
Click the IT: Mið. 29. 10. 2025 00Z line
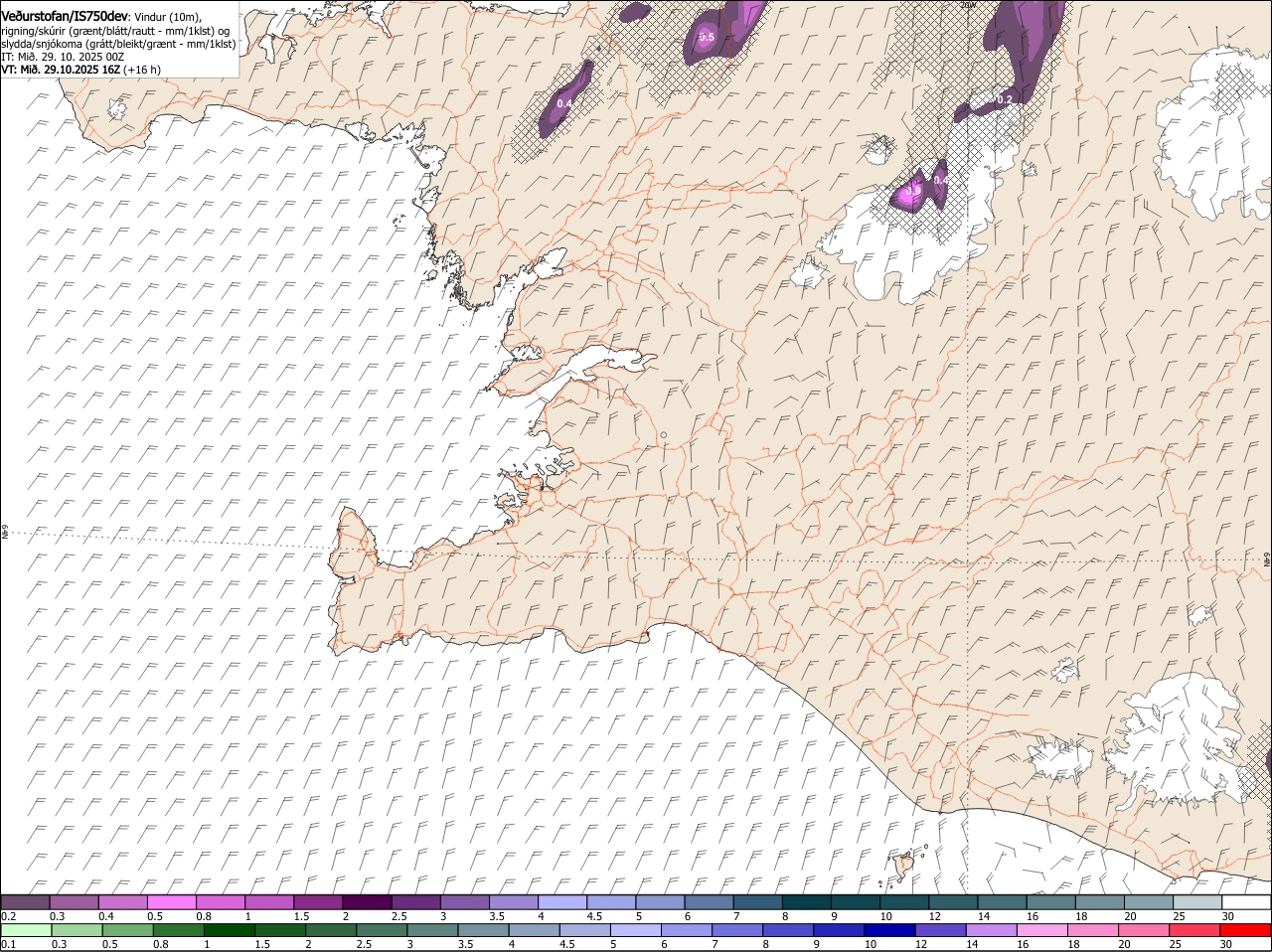point(63,57)
